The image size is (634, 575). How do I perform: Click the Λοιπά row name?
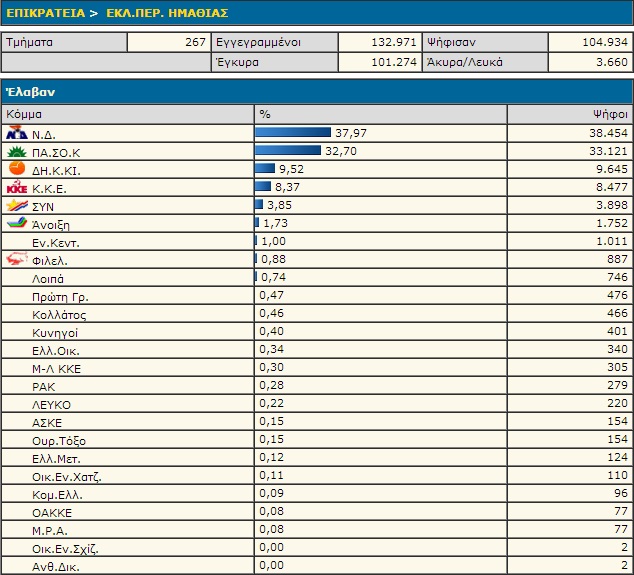pos(48,279)
